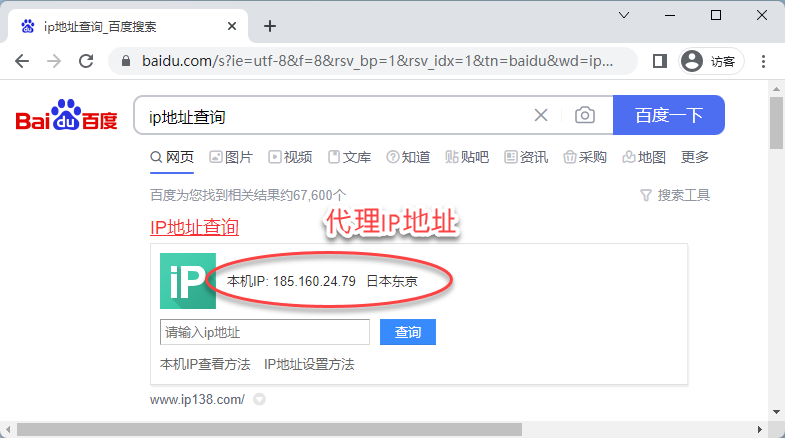Open 搜索工具 filter options
This screenshot has height=438, width=785.
675,195
